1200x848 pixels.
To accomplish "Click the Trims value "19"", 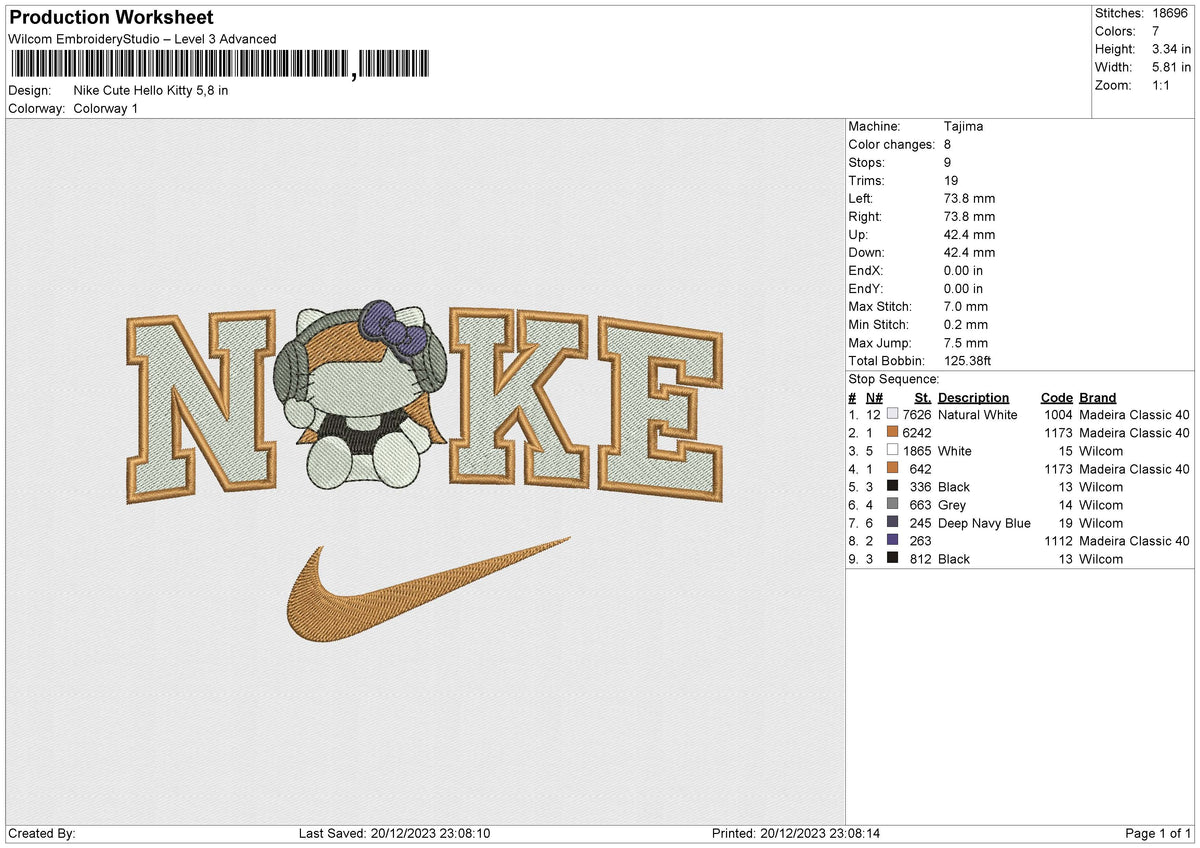I will (x=951, y=181).
